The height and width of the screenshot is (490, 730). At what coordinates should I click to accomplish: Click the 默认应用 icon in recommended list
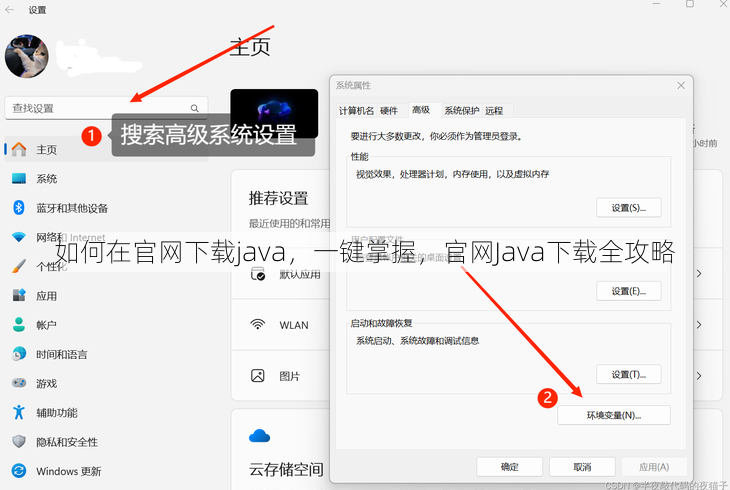[258, 274]
